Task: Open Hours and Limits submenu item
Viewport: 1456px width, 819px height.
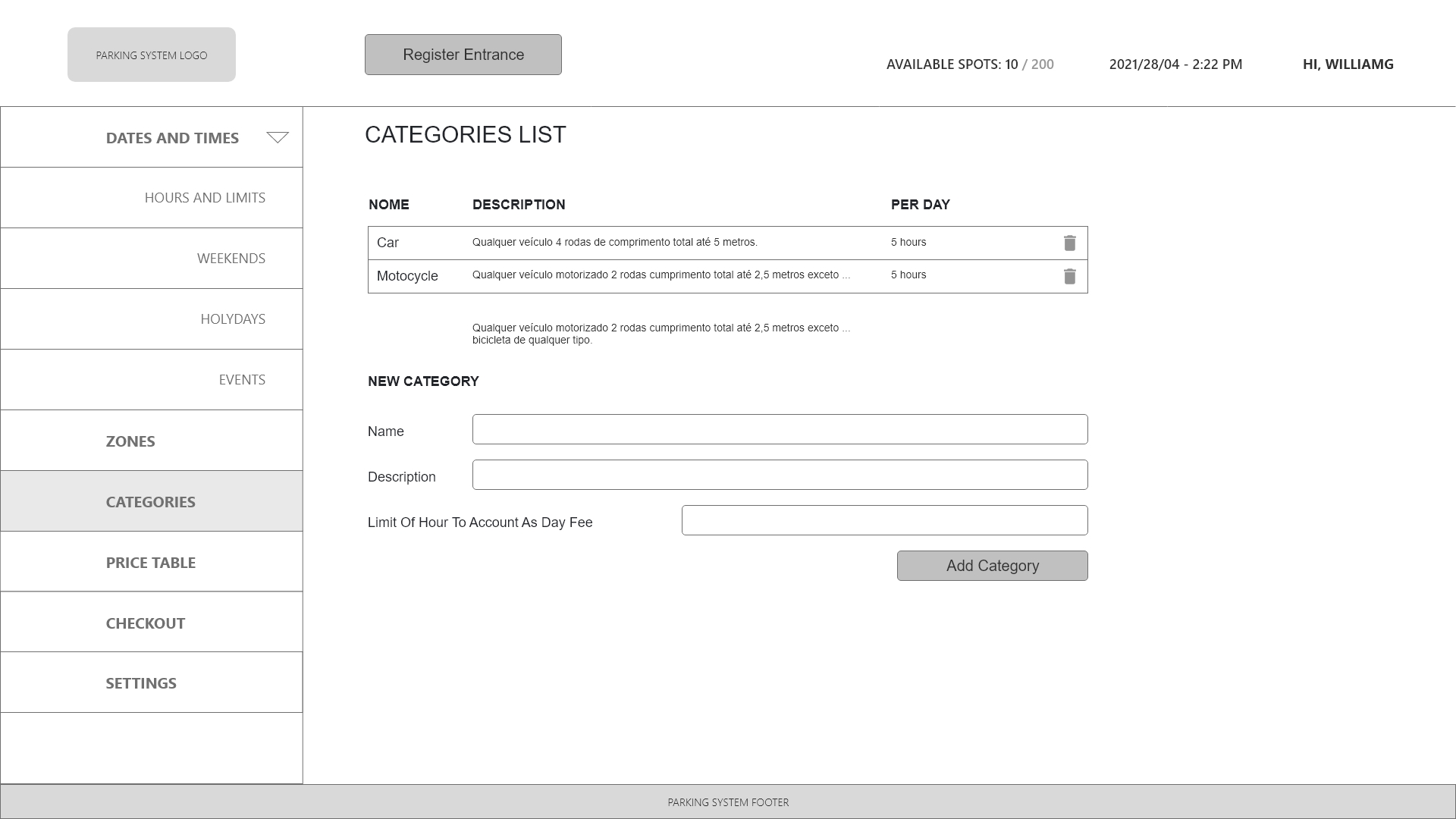Action: (152, 197)
